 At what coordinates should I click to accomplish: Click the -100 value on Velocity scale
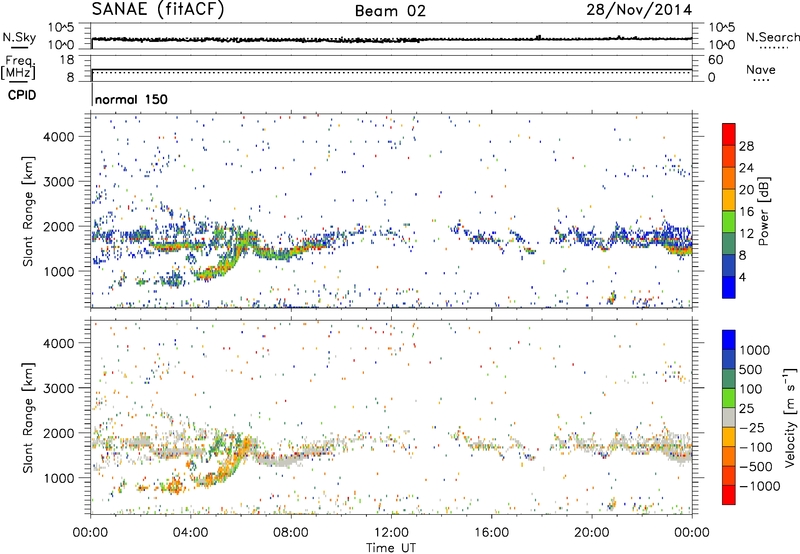755,447
